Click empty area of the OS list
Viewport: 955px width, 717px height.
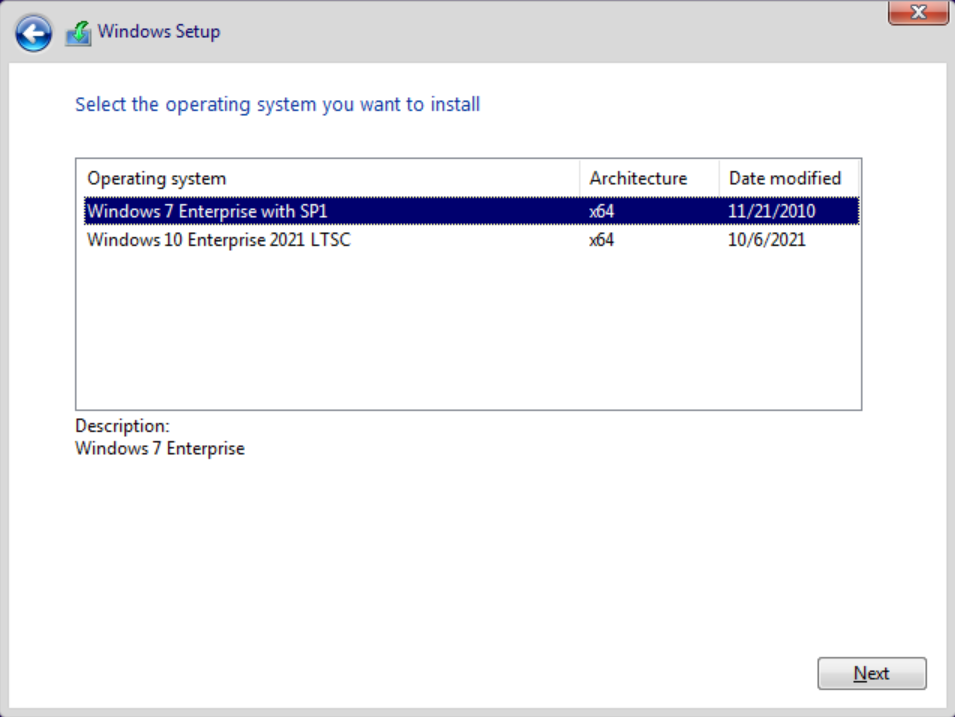[x=468, y=330]
